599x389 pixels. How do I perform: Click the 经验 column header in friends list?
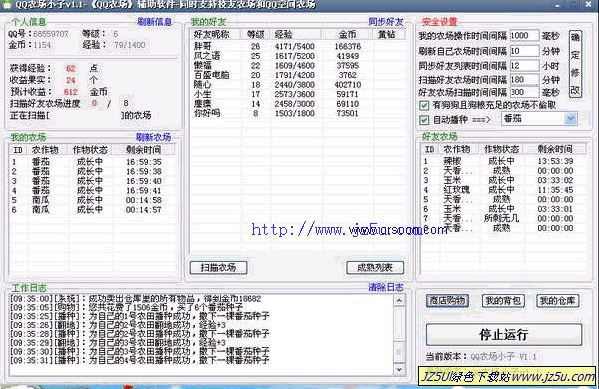pos(297,34)
